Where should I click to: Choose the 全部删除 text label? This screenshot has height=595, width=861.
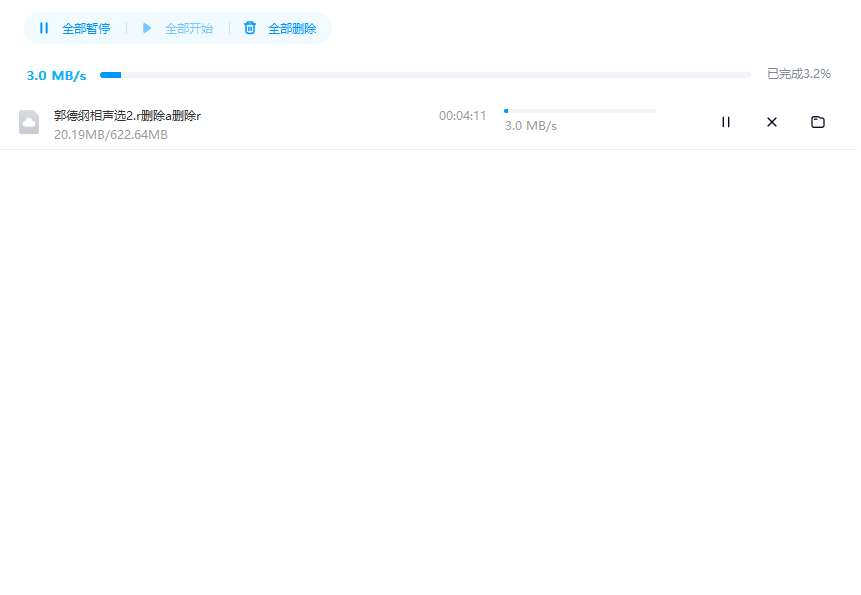[292, 29]
